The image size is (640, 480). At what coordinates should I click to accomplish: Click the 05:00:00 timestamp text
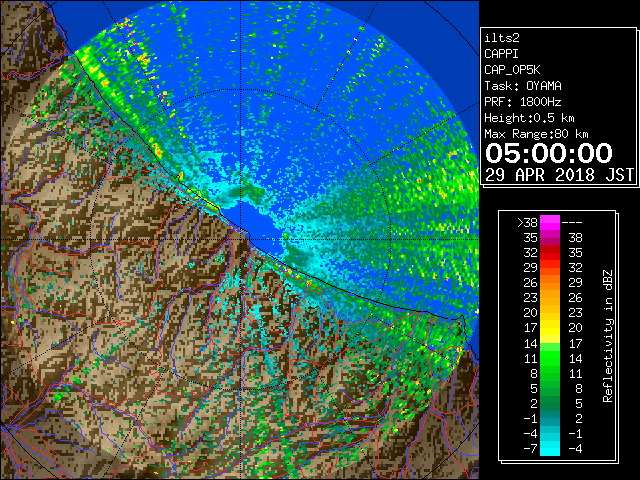click(x=549, y=153)
